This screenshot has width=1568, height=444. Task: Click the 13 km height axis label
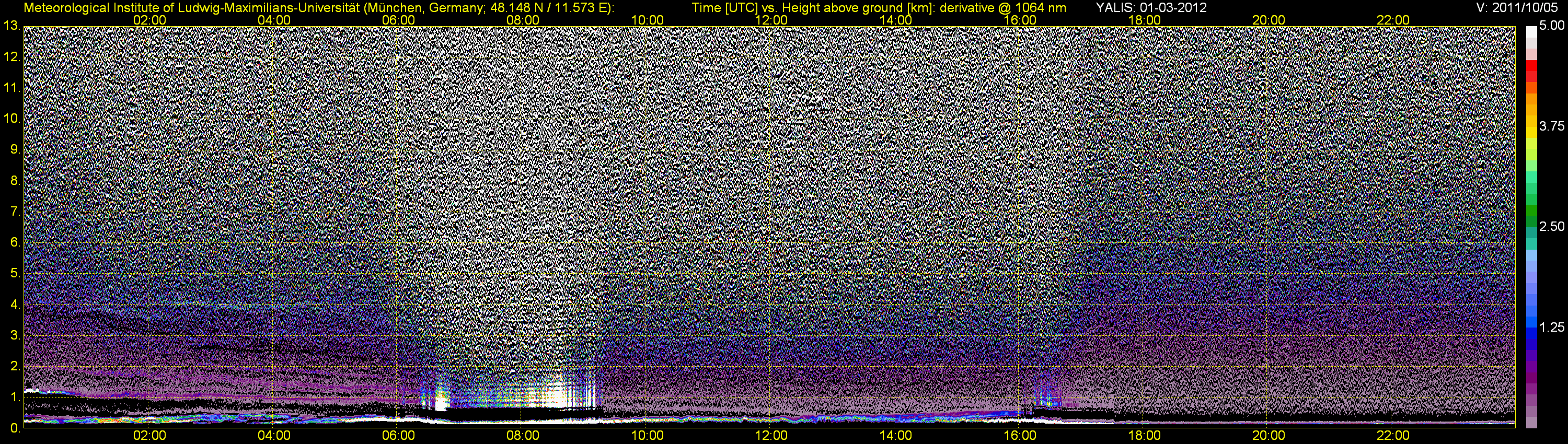coord(11,26)
